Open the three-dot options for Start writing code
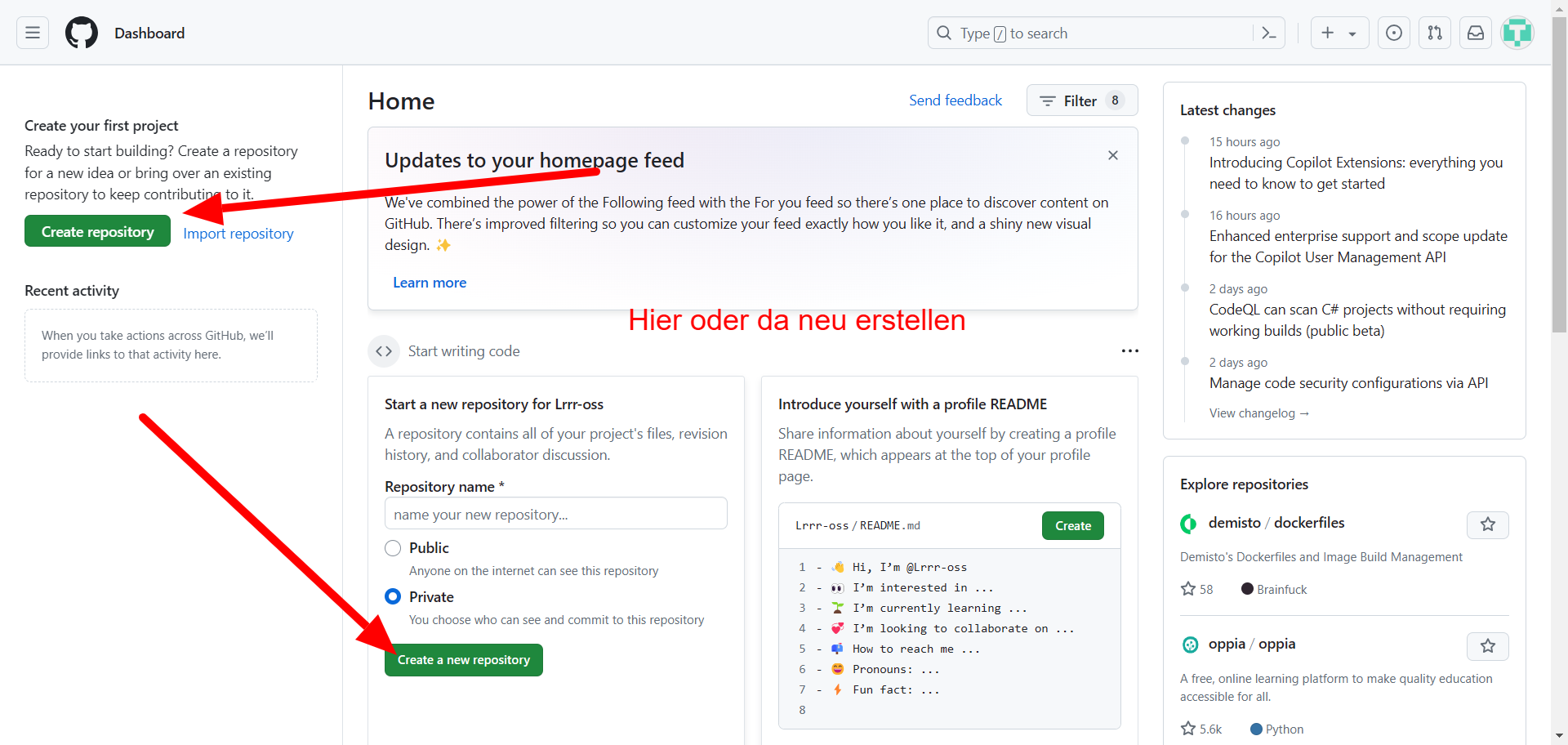This screenshot has height=745, width=1568. point(1129,351)
